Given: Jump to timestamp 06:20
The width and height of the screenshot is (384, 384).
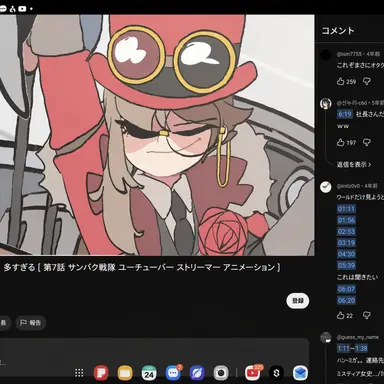Looking at the screenshot, I should pyautogui.click(x=346, y=300).
